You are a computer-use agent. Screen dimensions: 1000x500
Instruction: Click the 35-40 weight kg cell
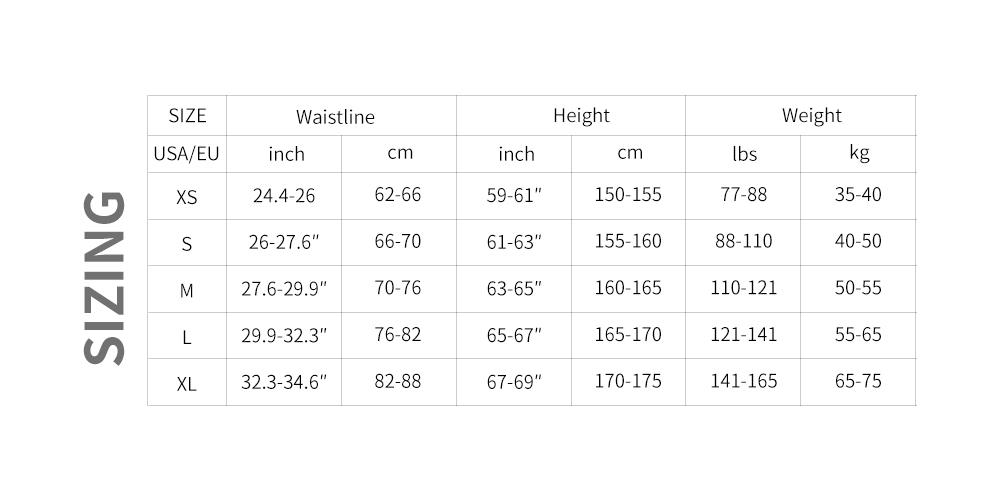tap(858, 195)
